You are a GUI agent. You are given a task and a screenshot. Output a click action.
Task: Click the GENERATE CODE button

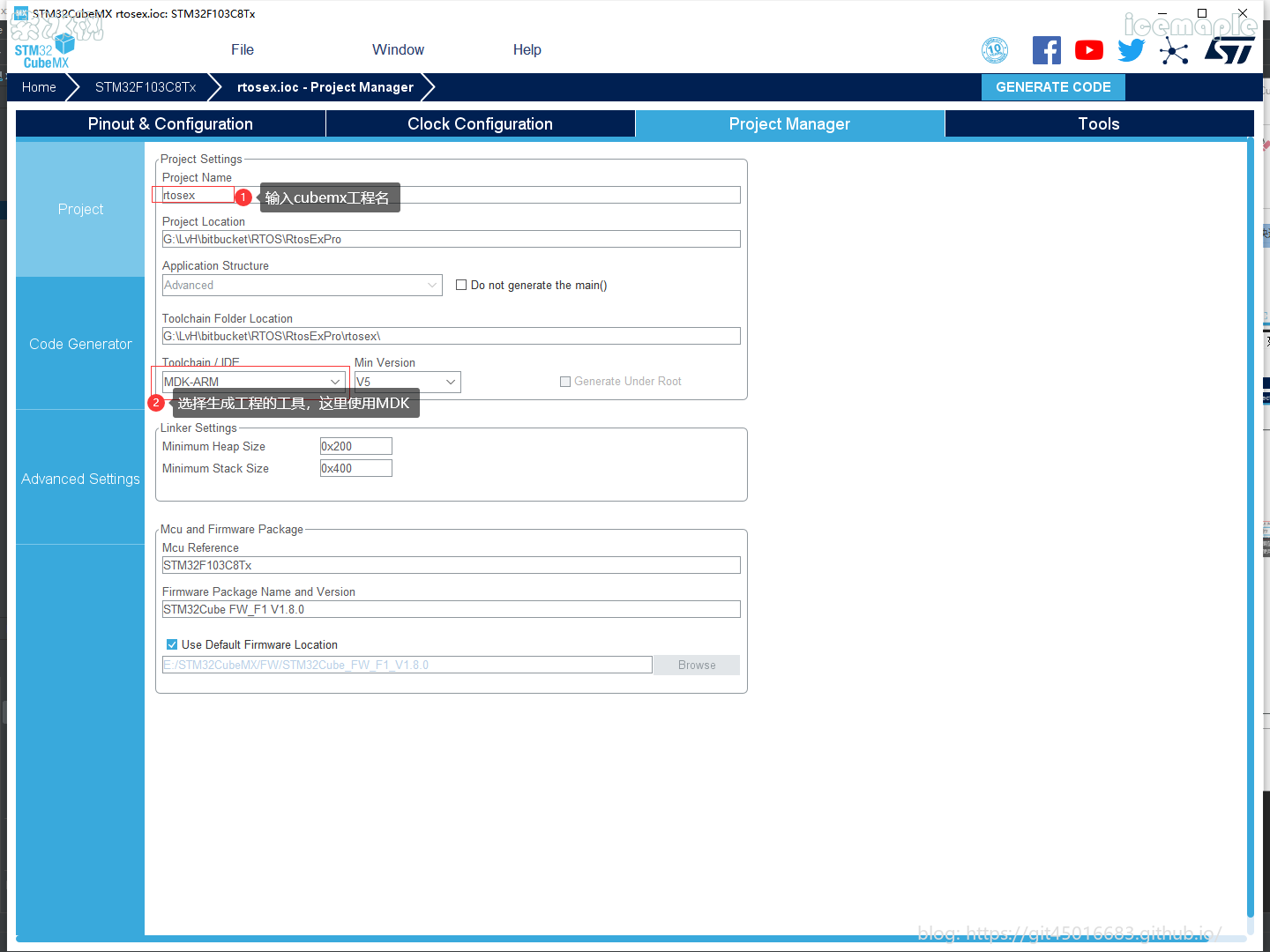coord(1053,87)
